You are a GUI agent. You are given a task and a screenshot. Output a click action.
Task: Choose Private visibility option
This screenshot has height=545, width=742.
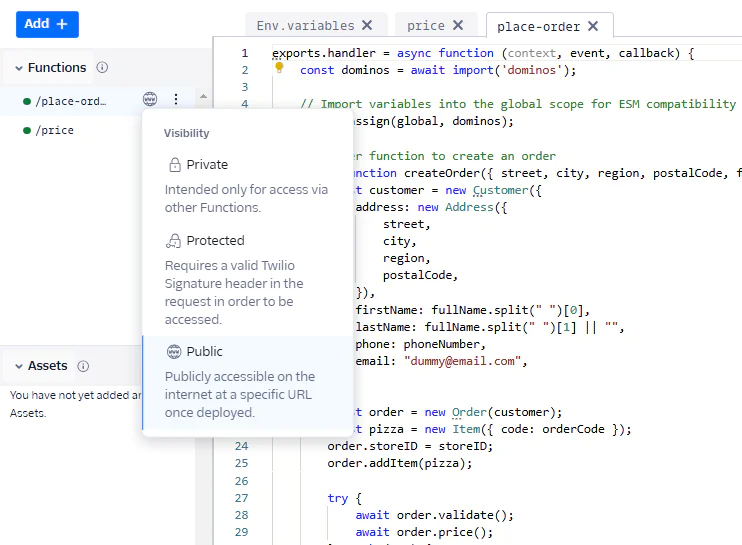pyautogui.click(x=247, y=185)
